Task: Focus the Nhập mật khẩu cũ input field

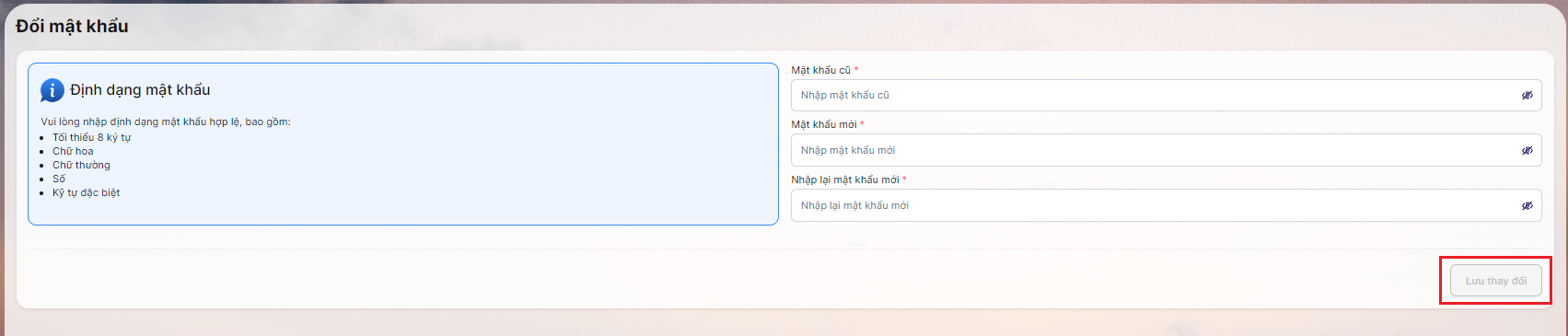Action: click(x=1166, y=96)
